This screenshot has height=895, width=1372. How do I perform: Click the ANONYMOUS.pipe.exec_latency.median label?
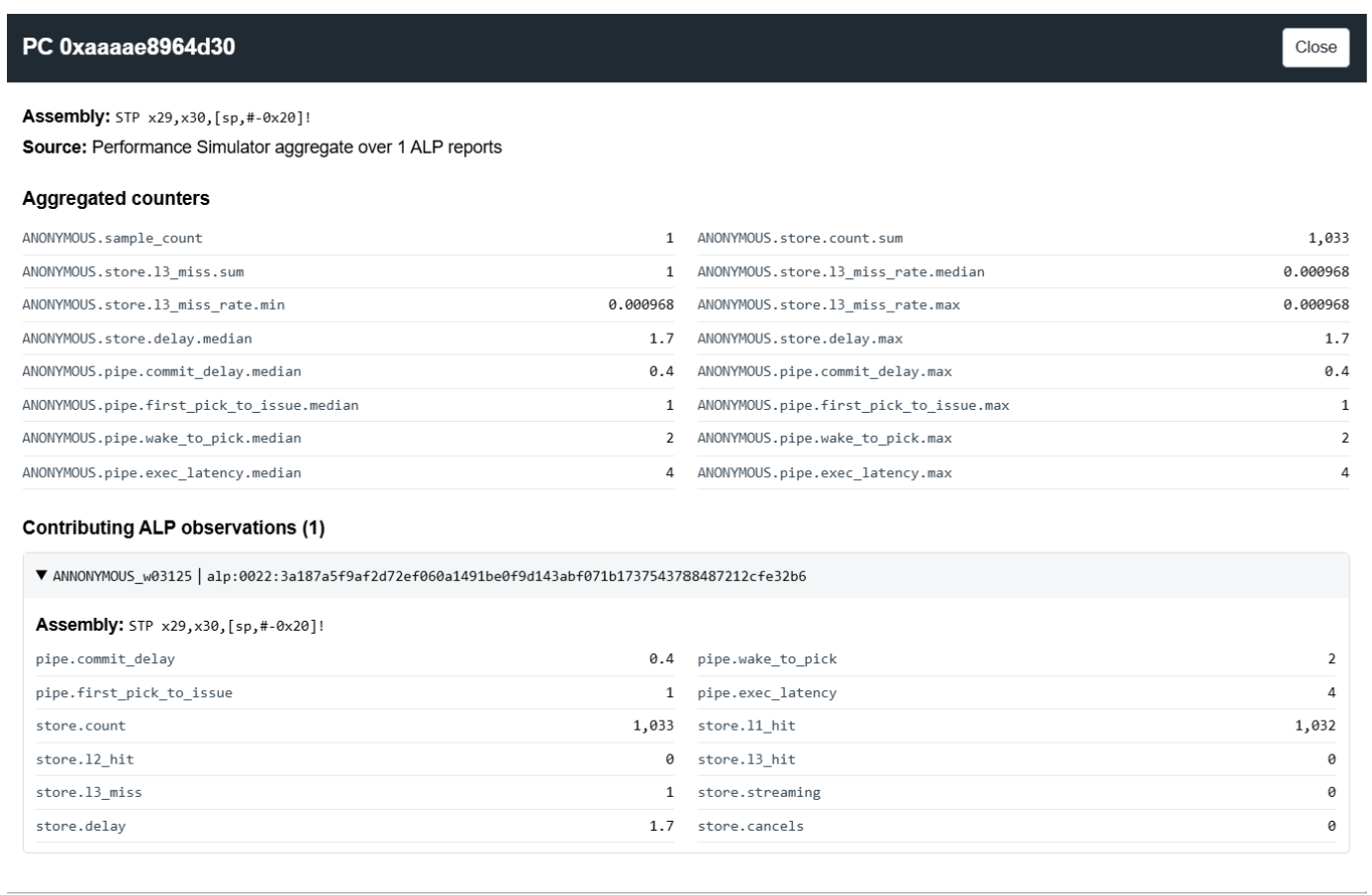[x=161, y=473]
